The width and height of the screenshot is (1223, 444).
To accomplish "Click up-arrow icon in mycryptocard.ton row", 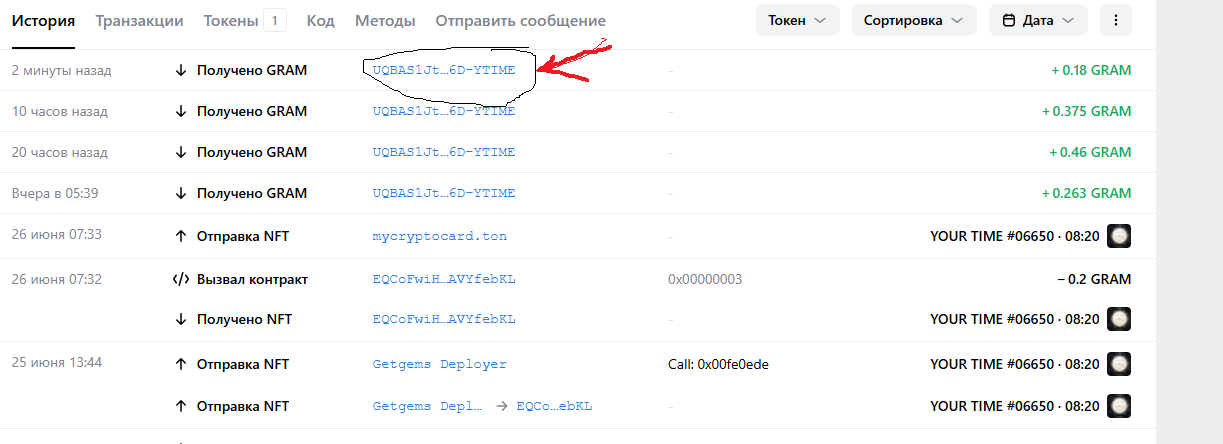I will click(x=181, y=236).
